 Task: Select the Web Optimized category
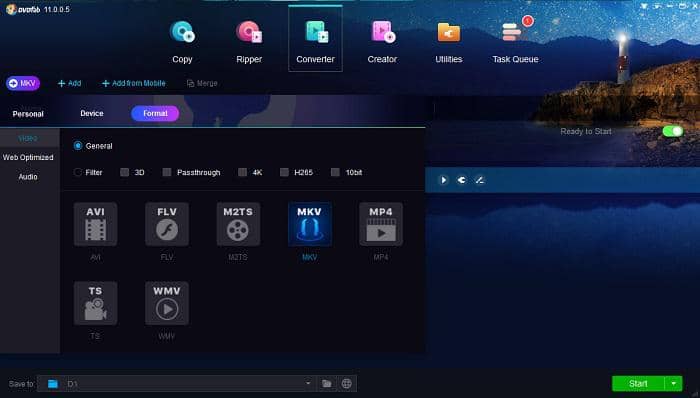[28, 158]
